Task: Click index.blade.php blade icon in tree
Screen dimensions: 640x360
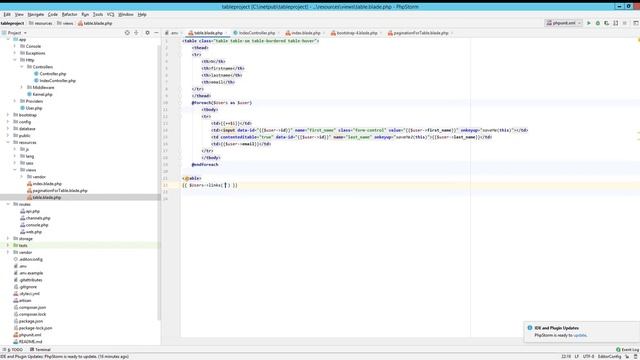Action: coord(29,184)
